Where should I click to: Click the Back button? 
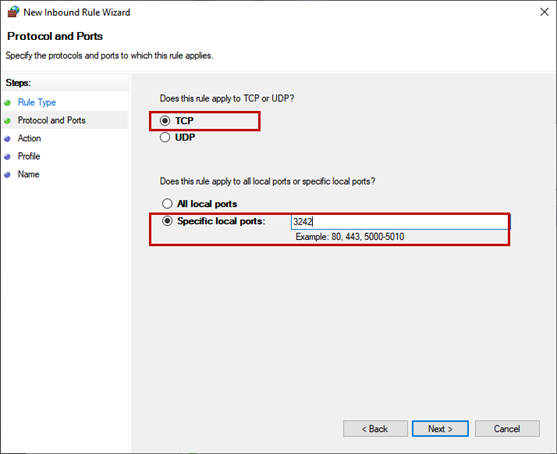point(375,429)
